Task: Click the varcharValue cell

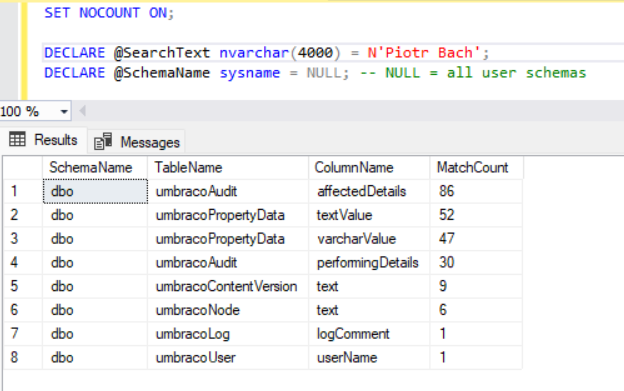Action: click(369, 239)
